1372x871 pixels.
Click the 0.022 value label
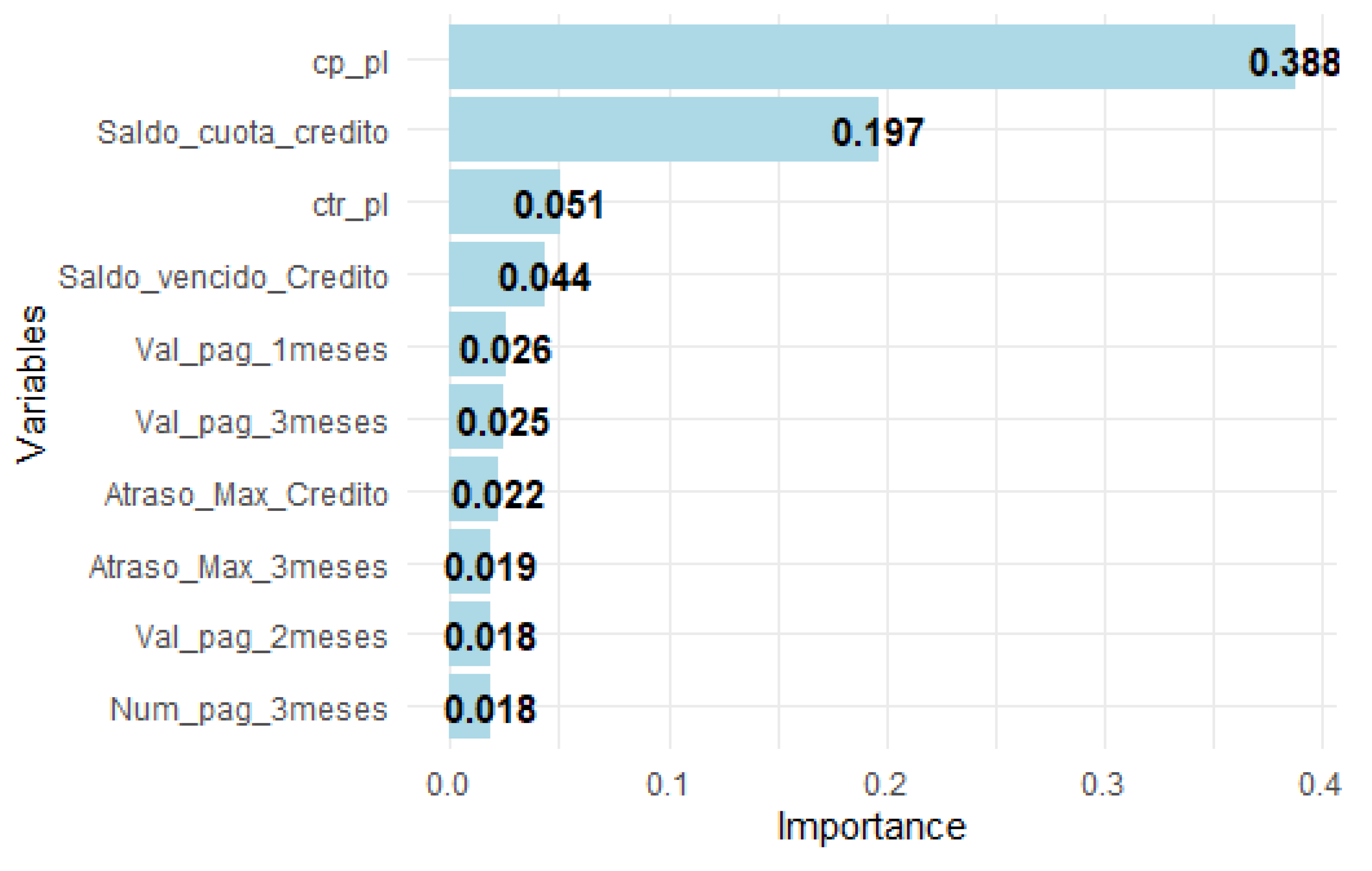(497, 494)
